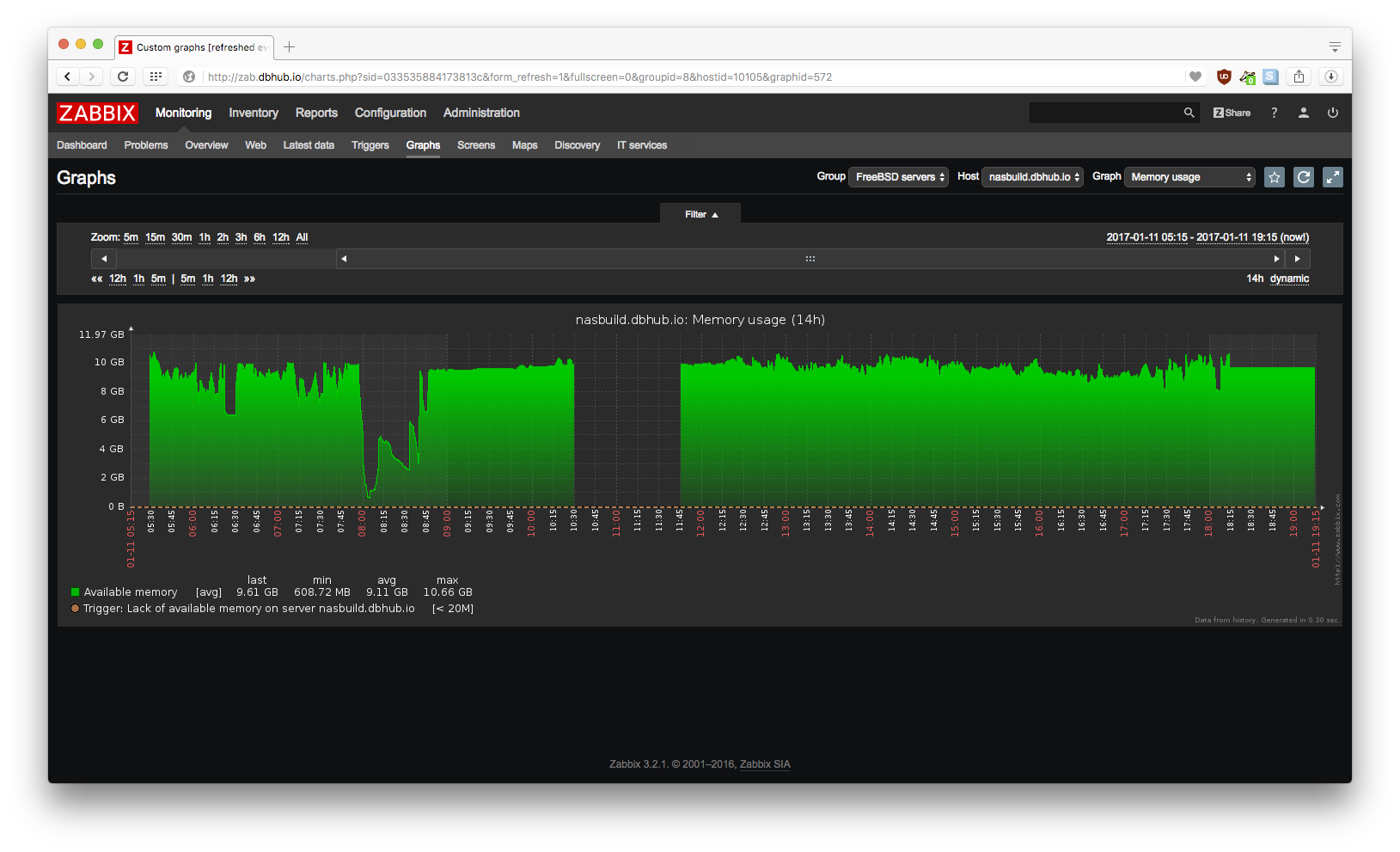Click the search magnifier icon
This screenshot has width=1400, height=852.
1189,113
